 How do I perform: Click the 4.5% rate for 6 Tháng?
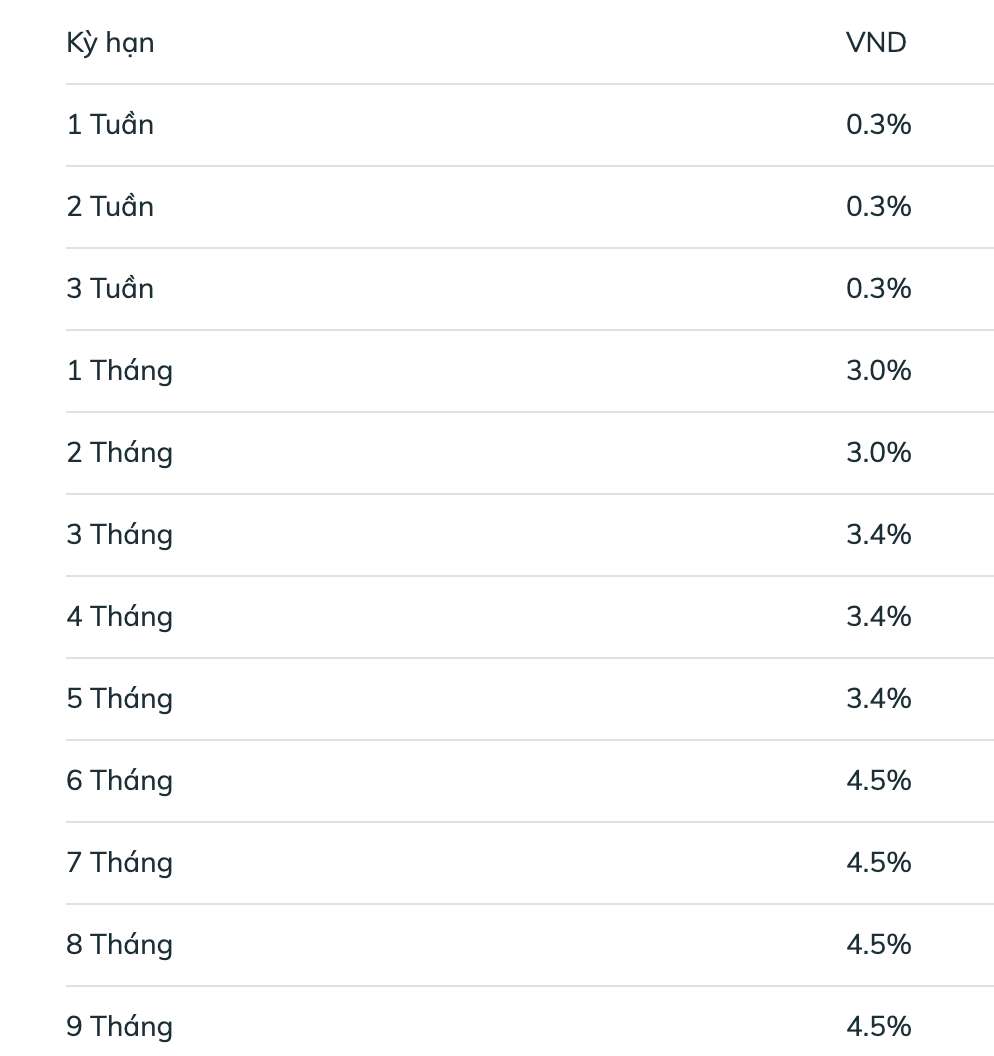click(878, 781)
